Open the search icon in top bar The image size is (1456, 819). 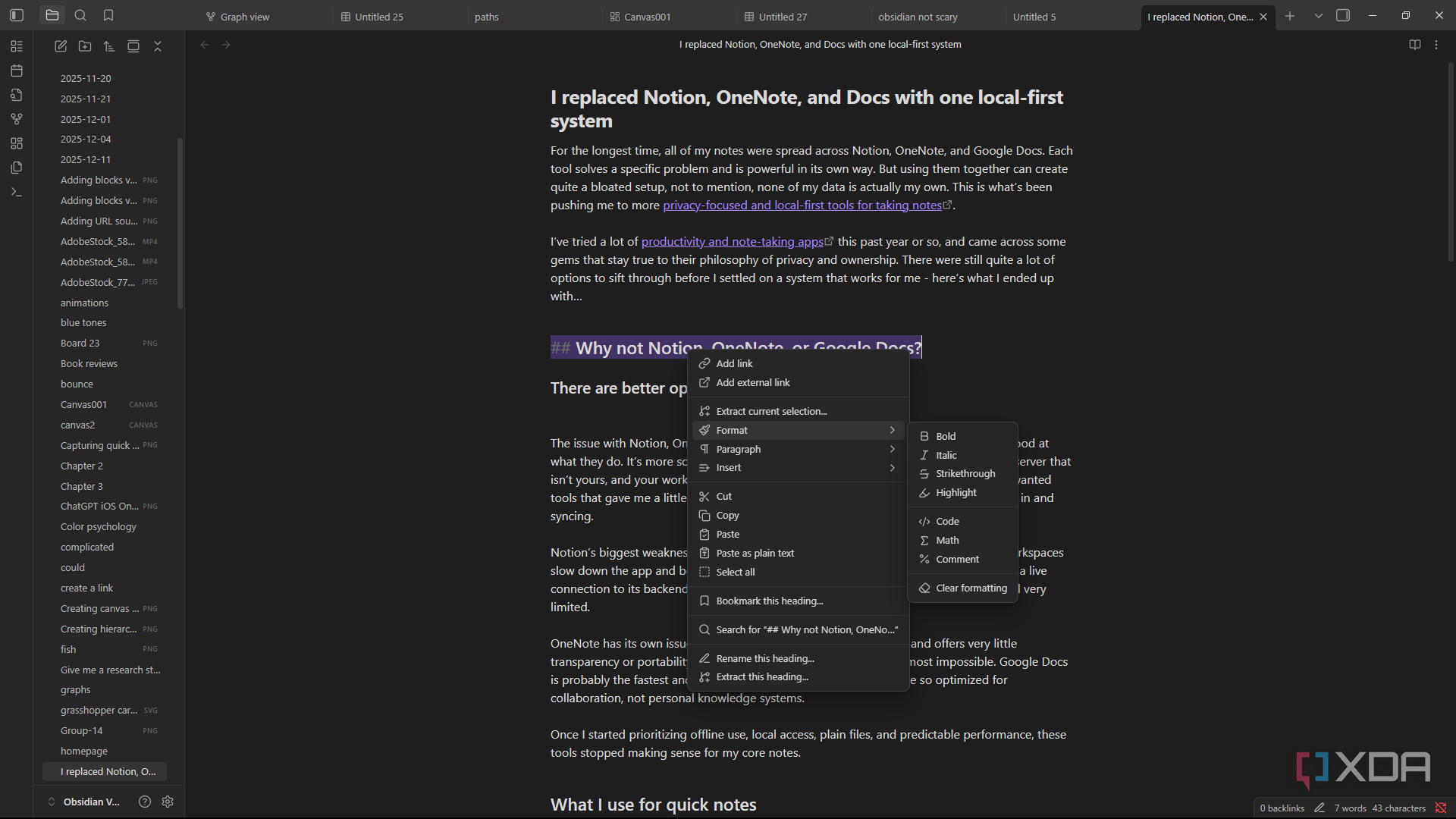pos(80,15)
